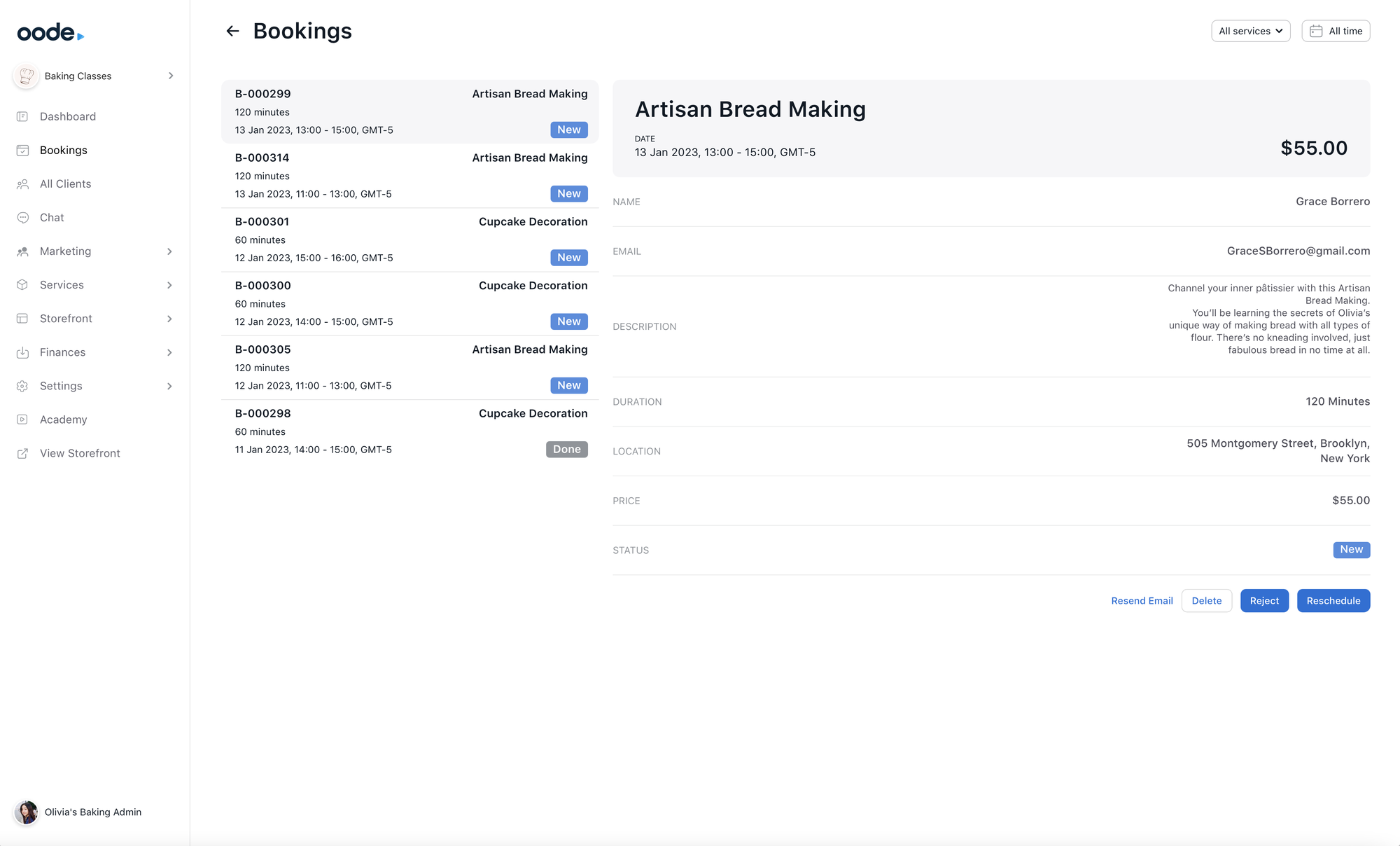The height and width of the screenshot is (846, 1400).
Task: Click the back arrow beside Bookings
Action: 232,31
